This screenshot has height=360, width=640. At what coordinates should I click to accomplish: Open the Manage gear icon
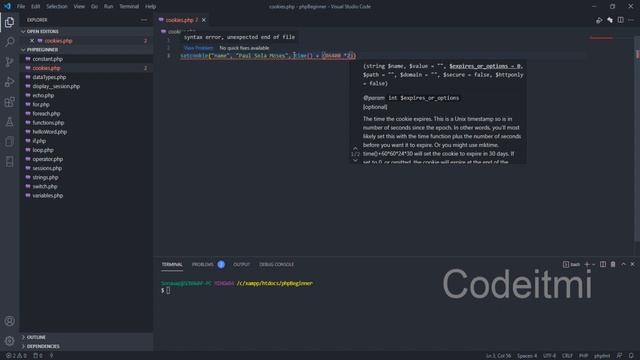[9, 341]
